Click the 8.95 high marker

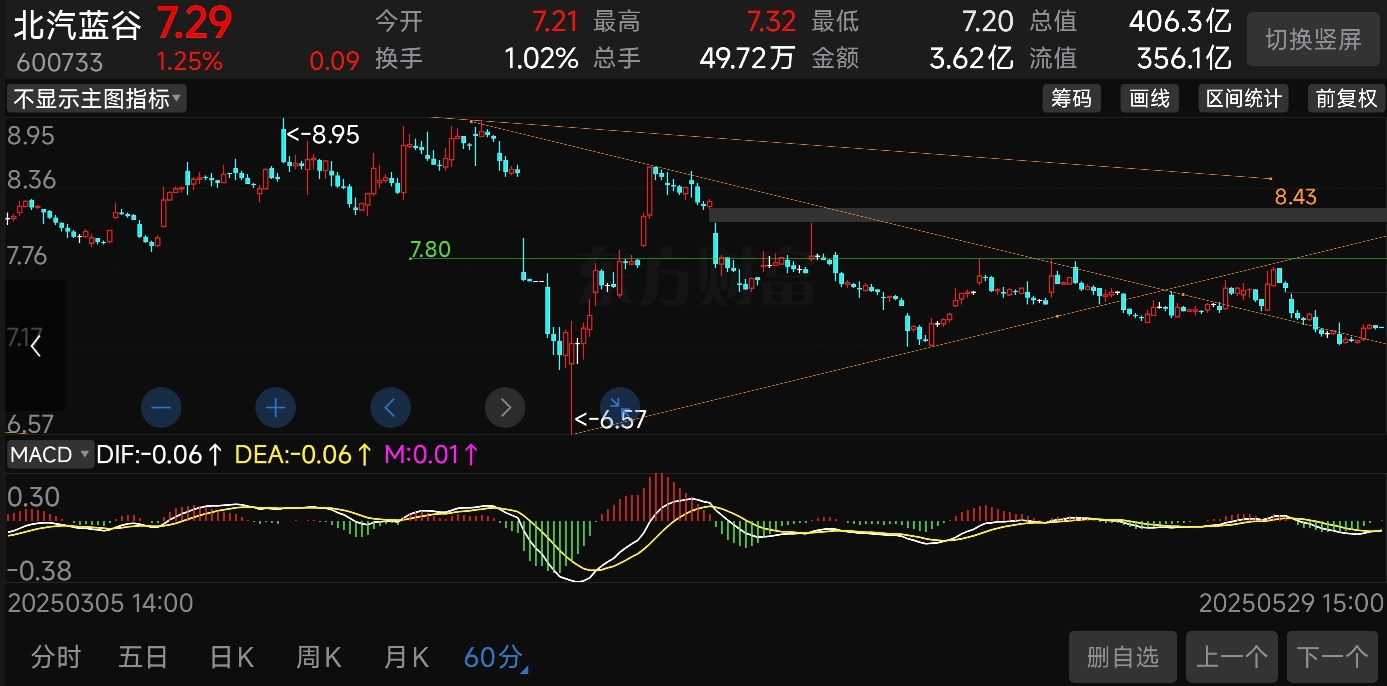[x=323, y=134]
